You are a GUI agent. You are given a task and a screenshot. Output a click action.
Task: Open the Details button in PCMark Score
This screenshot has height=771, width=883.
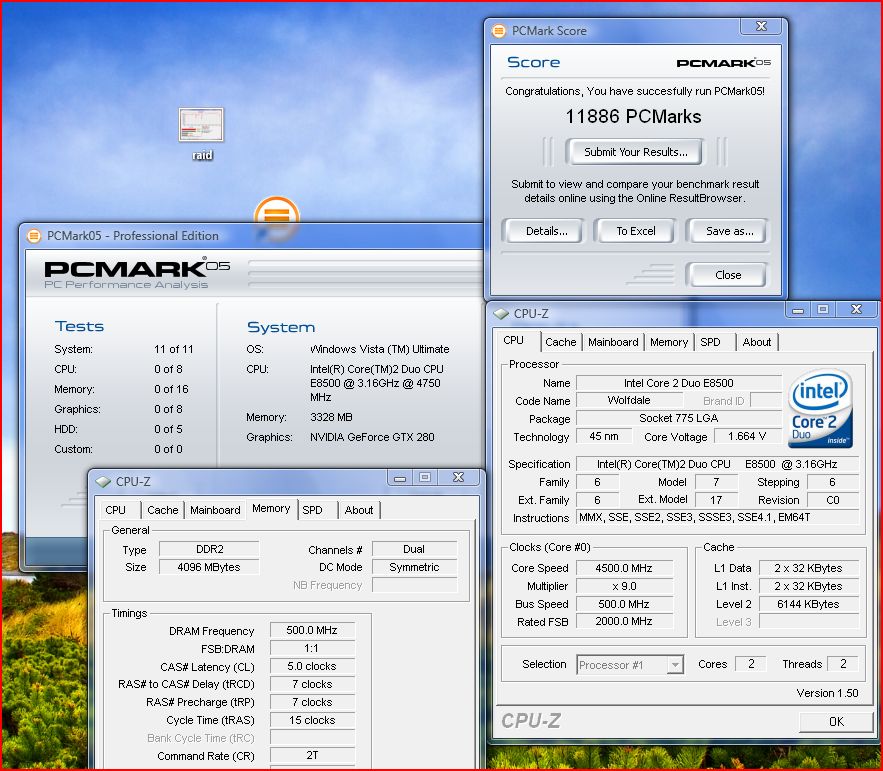click(x=546, y=231)
